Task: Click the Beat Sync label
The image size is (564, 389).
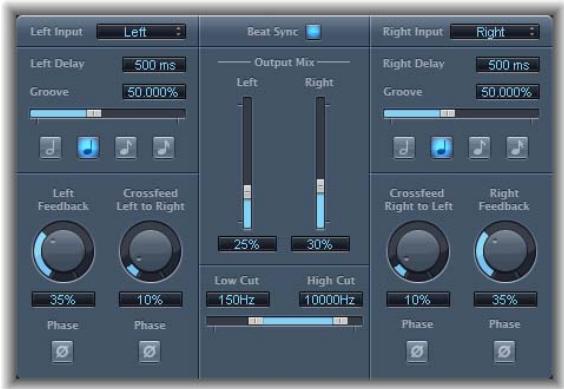Action: point(273,32)
